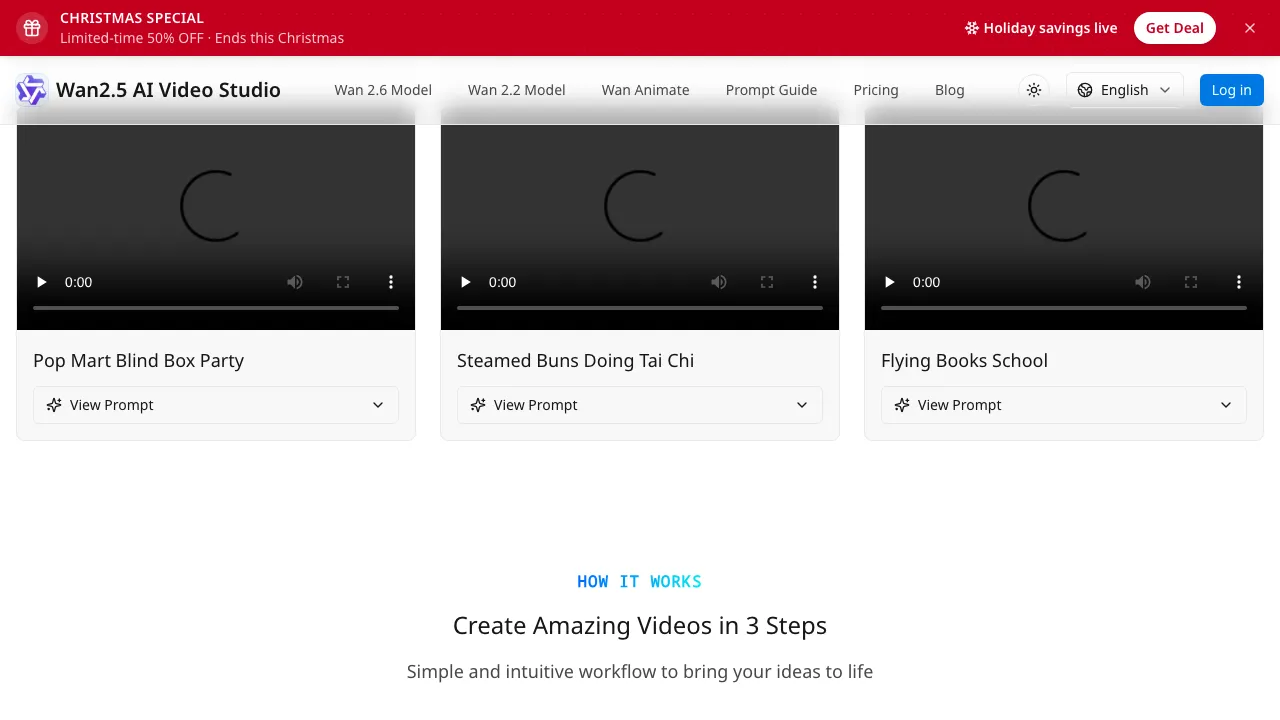Play the Steamed Buns Doing Tai Chi video

[465, 282]
